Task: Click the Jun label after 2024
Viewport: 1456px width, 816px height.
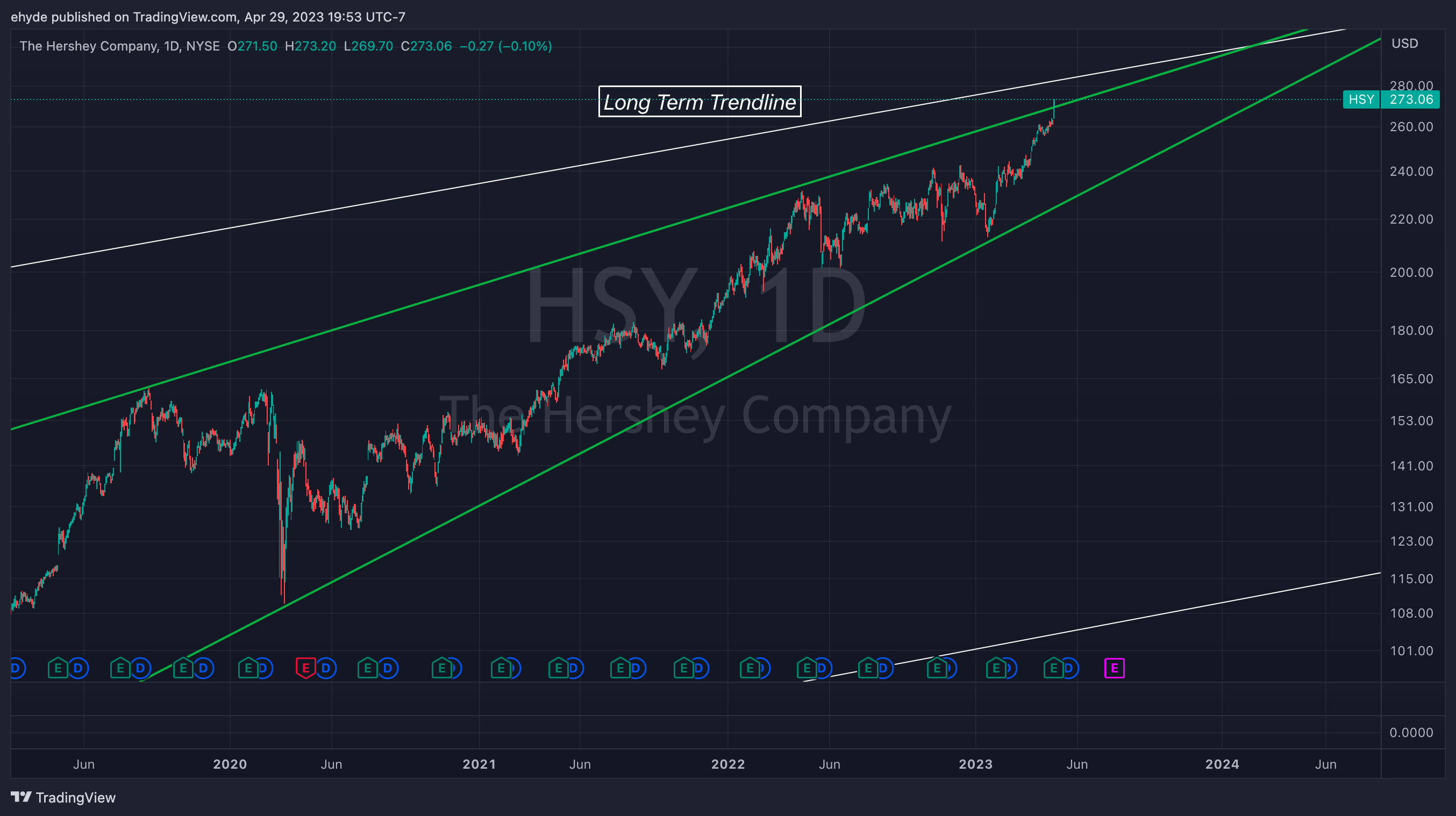Action: tap(1325, 764)
